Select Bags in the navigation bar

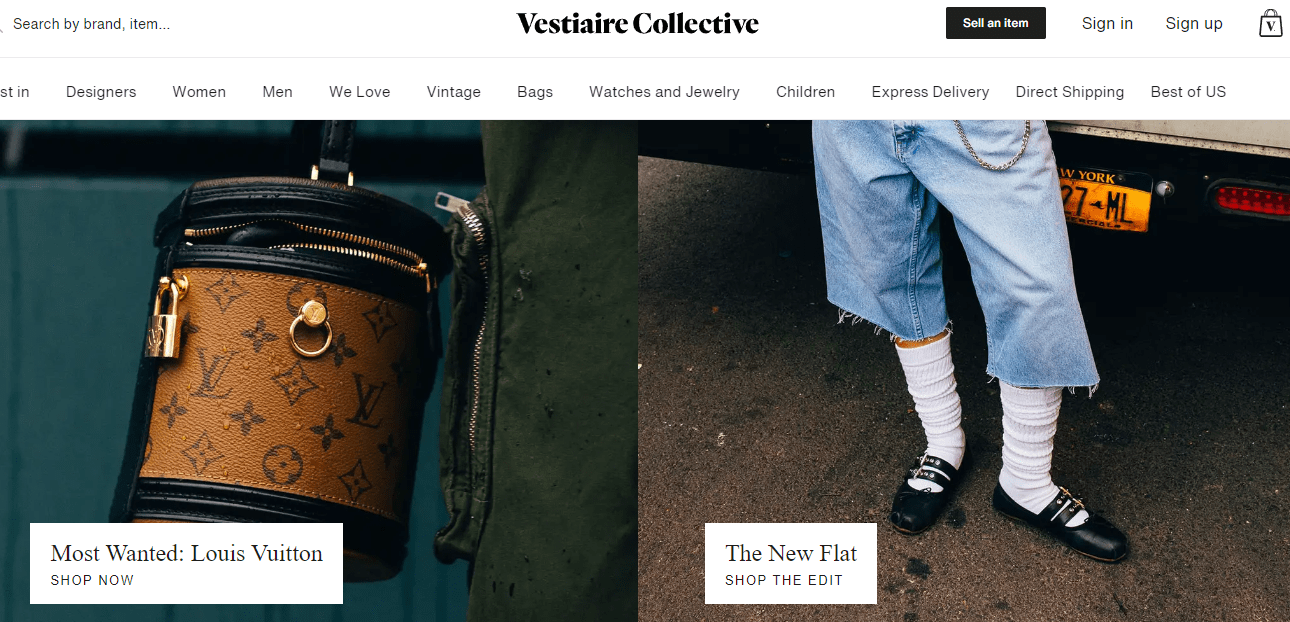tap(535, 92)
